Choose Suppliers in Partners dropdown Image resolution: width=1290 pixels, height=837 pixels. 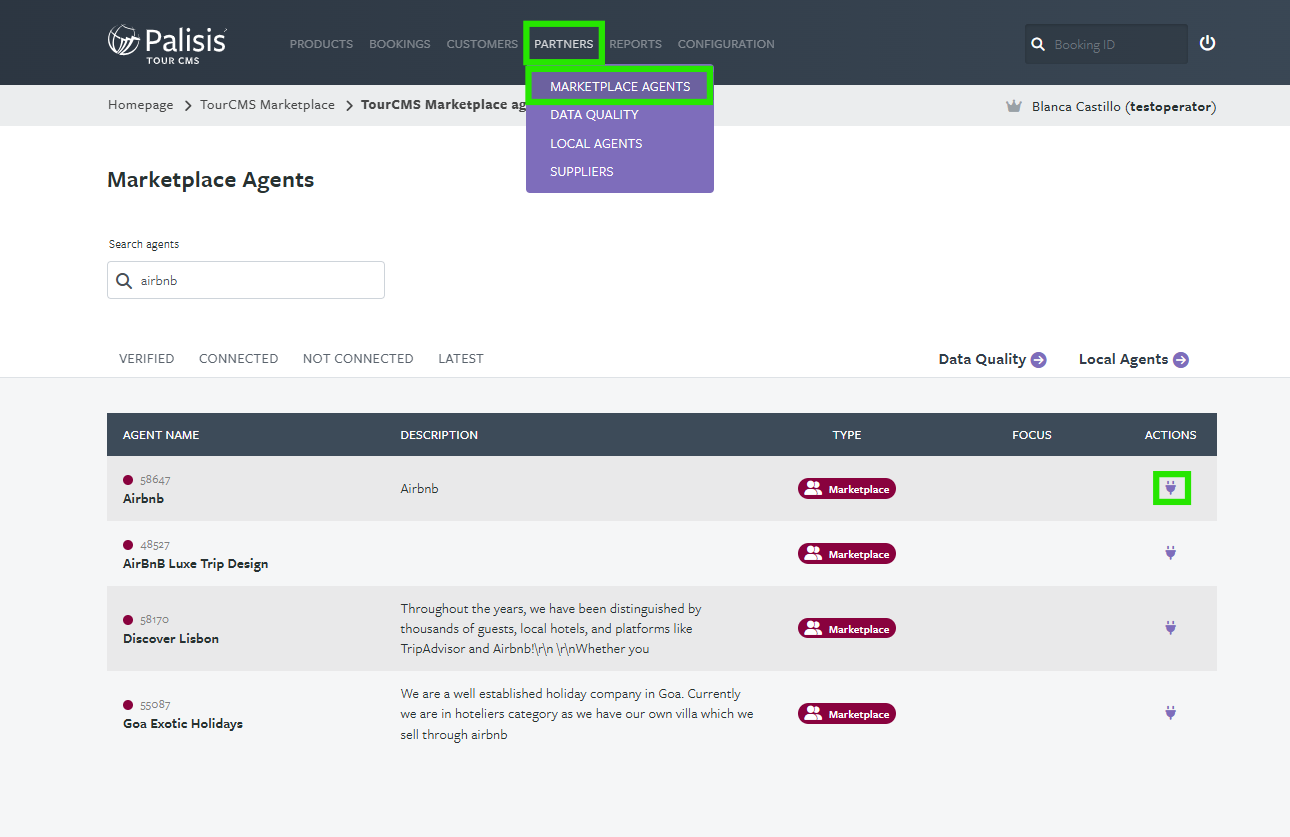click(582, 172)
